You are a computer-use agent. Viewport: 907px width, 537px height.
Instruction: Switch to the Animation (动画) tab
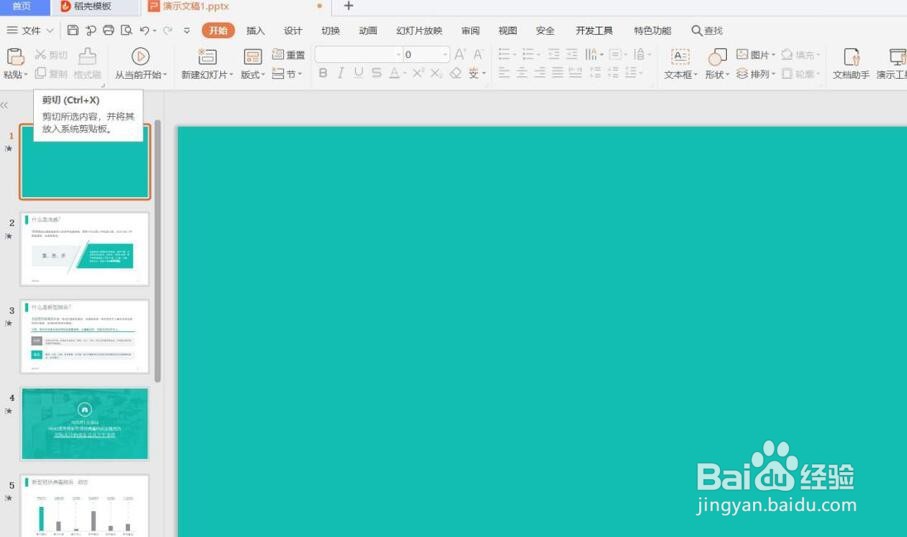[368, 30]
